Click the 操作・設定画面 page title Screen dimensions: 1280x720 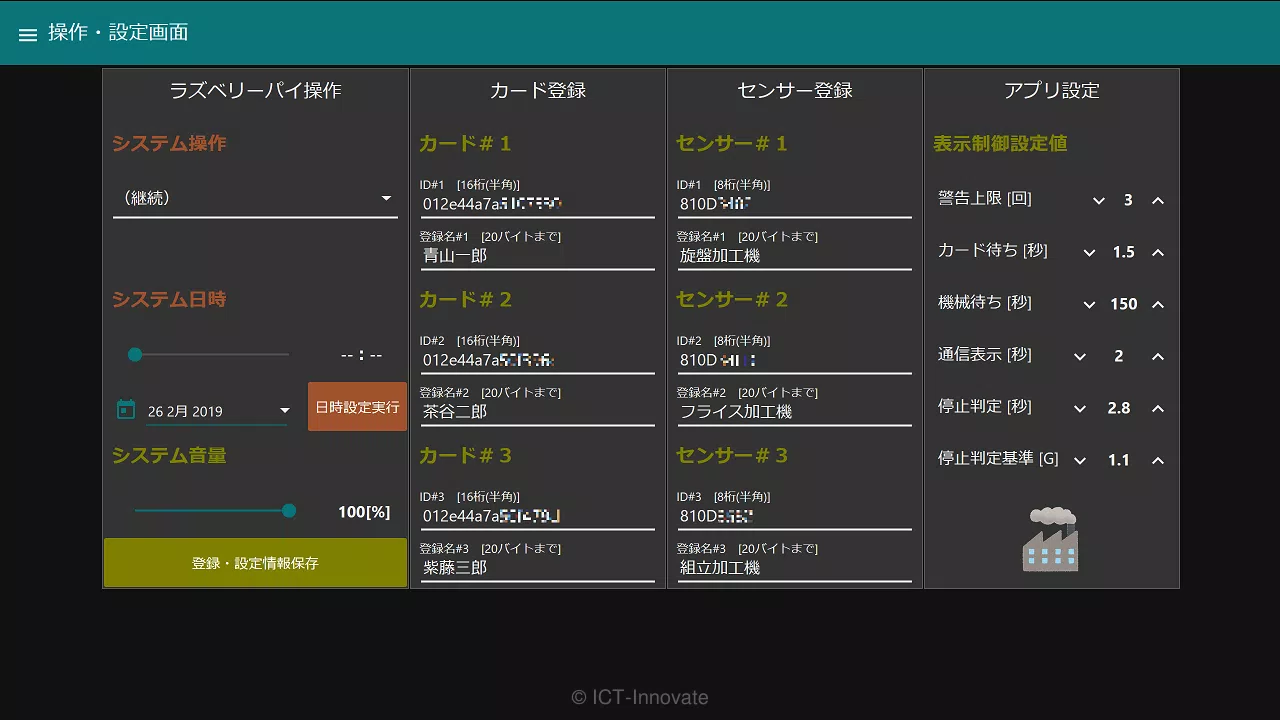click(118, 33)
